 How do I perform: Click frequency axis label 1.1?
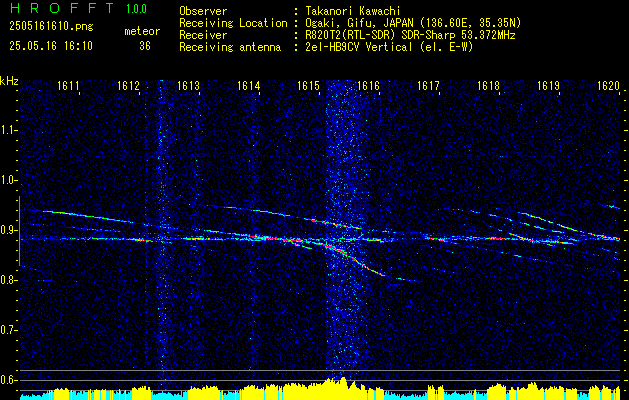coord(8,130)
